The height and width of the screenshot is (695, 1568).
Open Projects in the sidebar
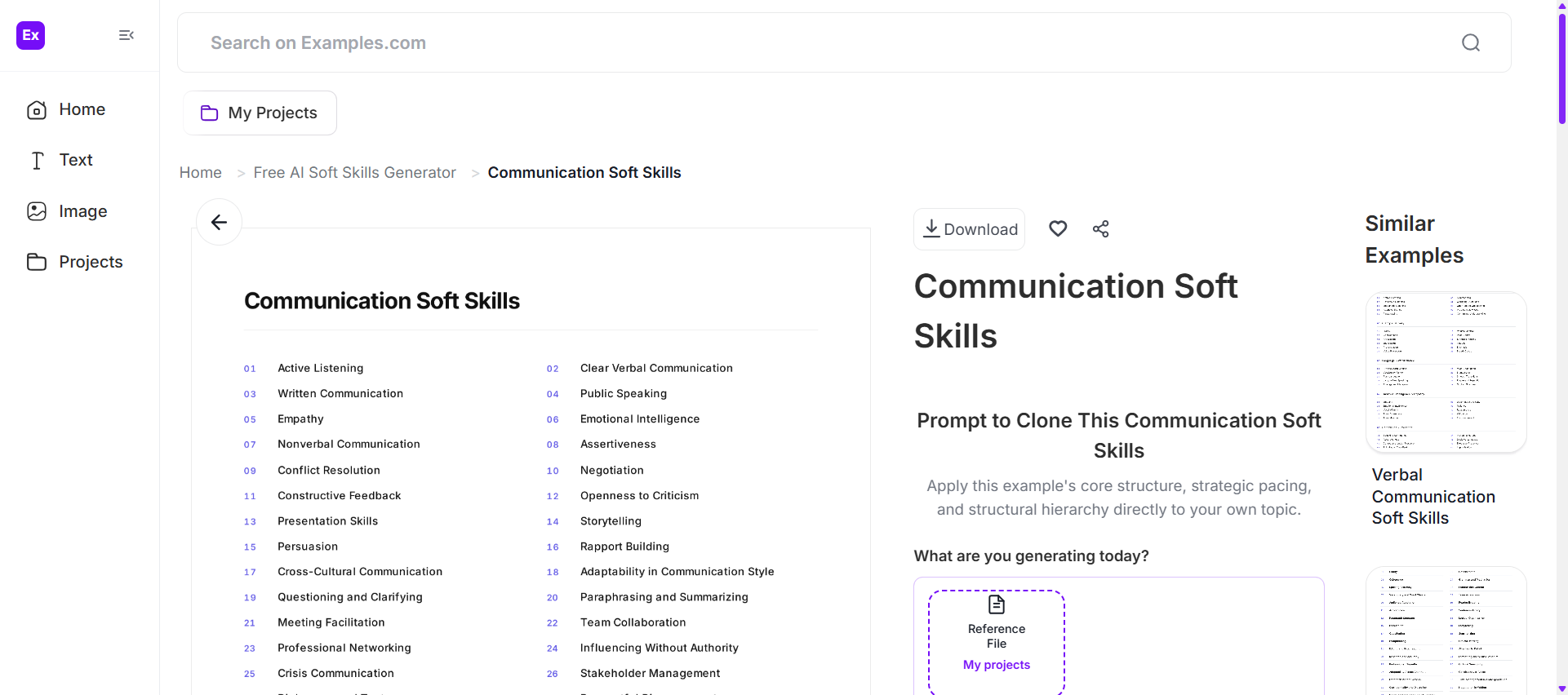[x=74, y=262]
